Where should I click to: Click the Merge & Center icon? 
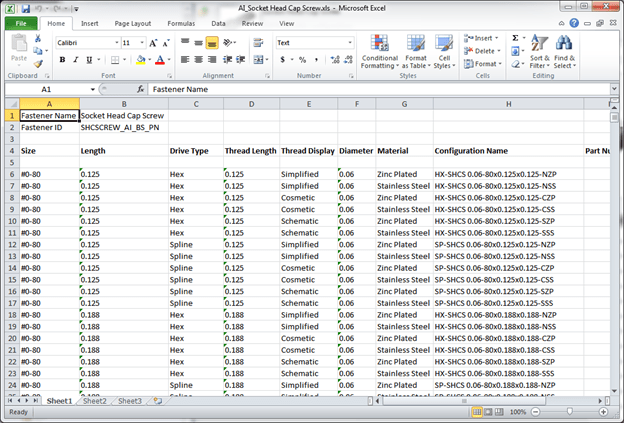point(258,60)
